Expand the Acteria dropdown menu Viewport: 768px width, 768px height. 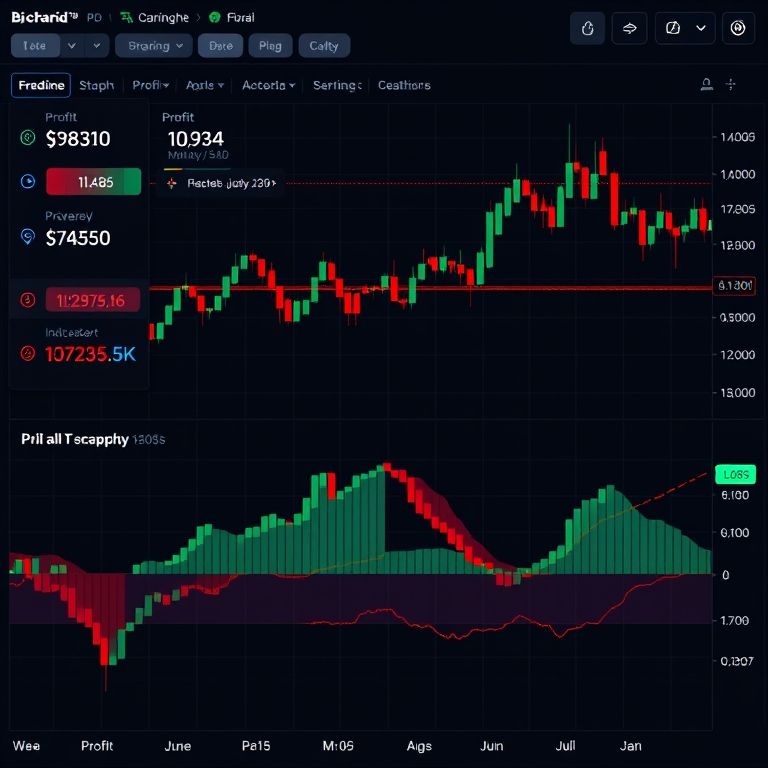(268, 85)
